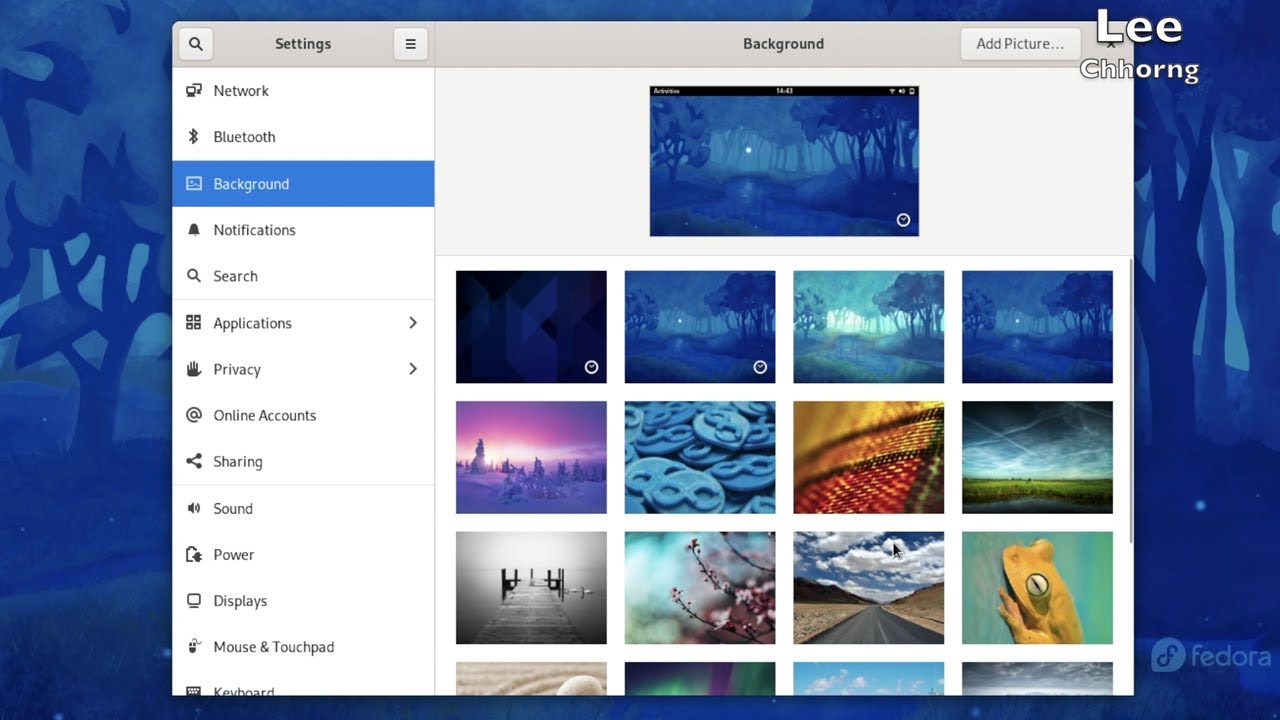
Task: Click the Add Picture… button
Action: pos(1020,44)
